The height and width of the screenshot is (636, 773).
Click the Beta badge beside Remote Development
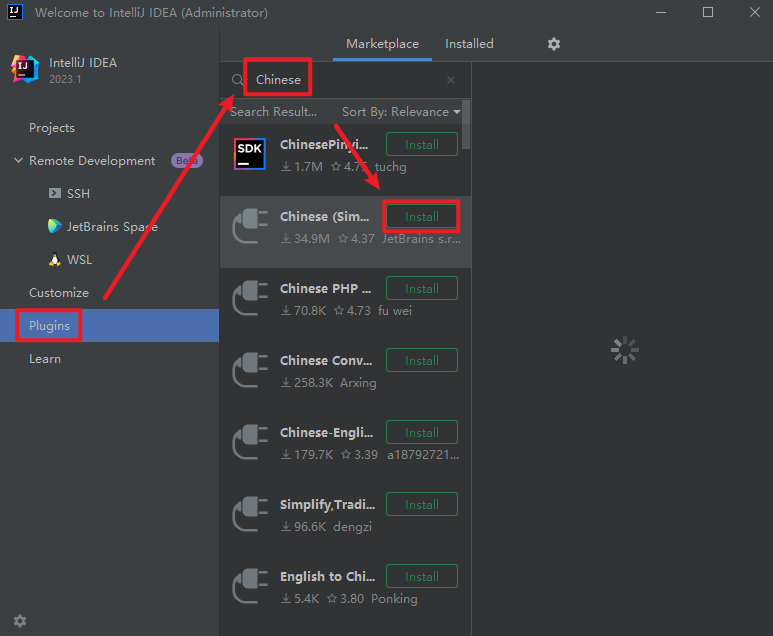(187, 161)
